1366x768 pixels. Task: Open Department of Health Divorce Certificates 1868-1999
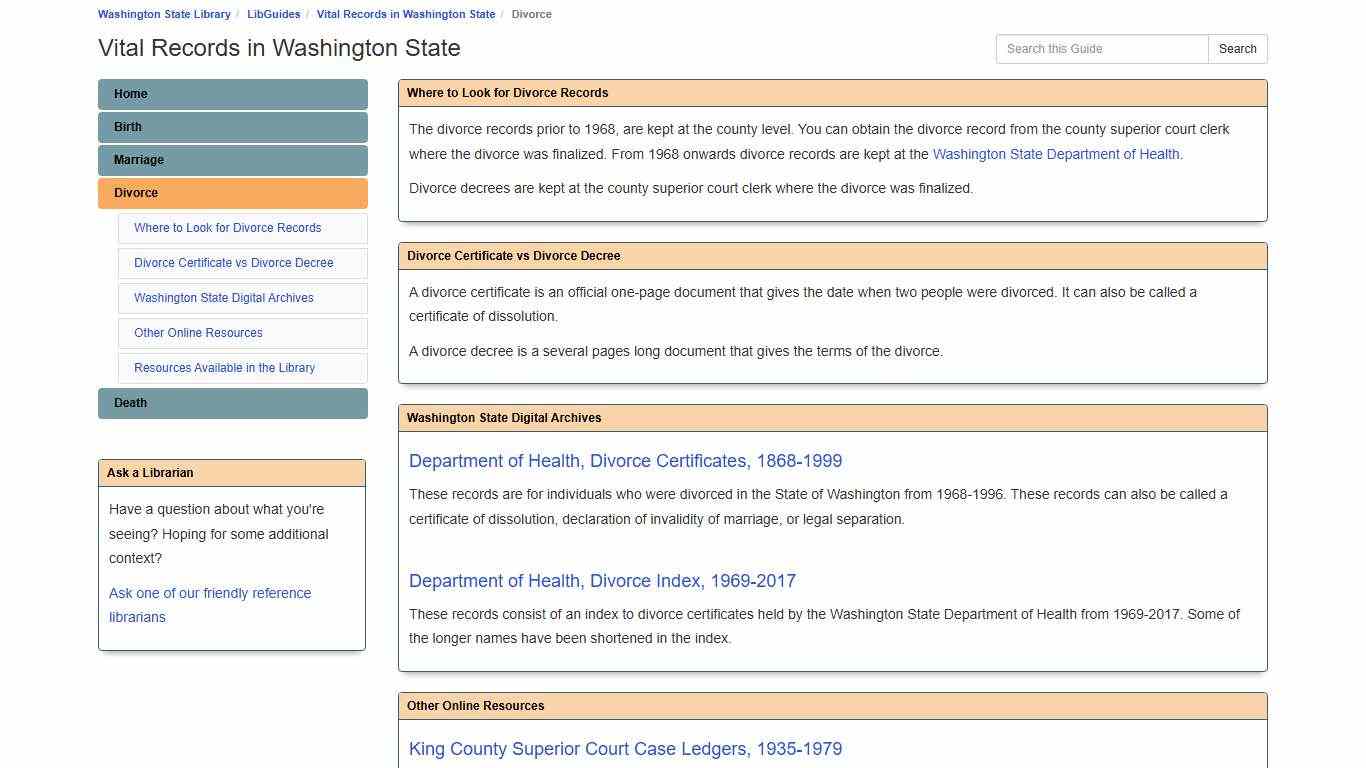625,461
